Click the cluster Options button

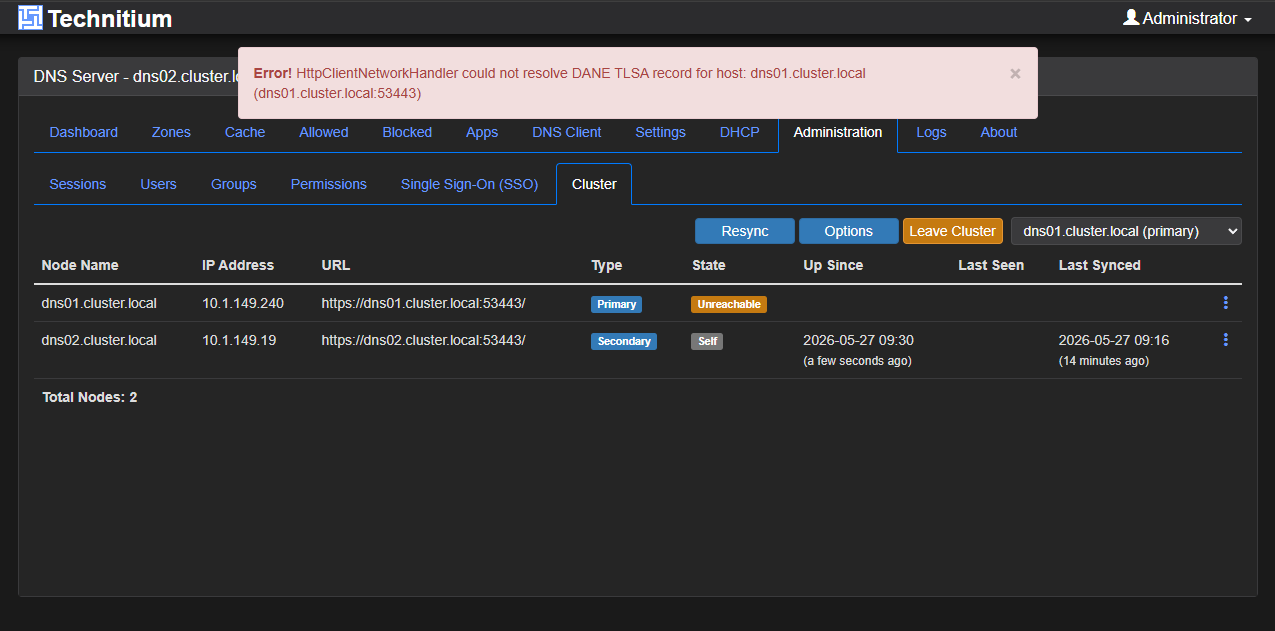pos(849,231)
